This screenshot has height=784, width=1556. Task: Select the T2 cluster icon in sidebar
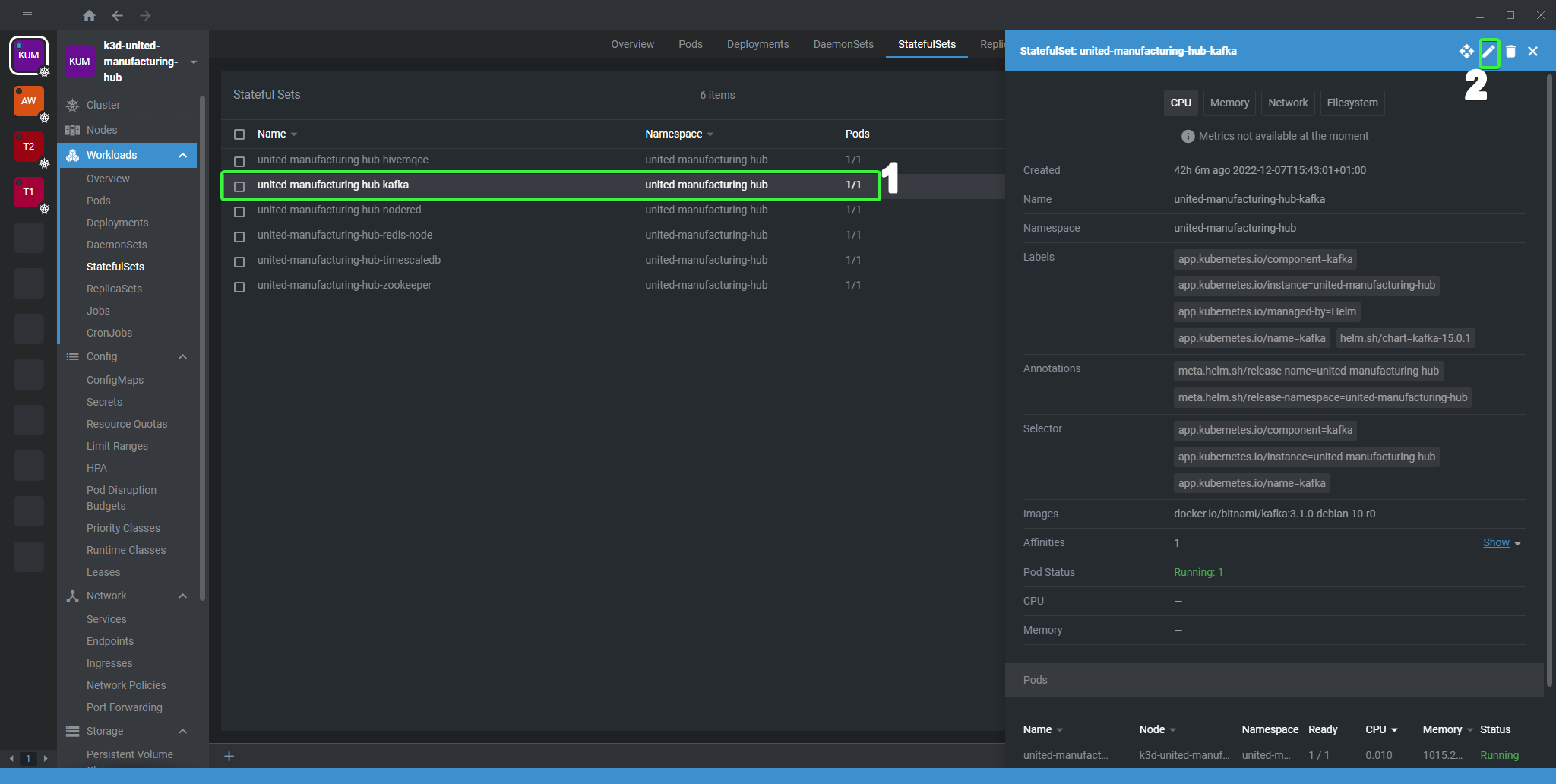29,147
